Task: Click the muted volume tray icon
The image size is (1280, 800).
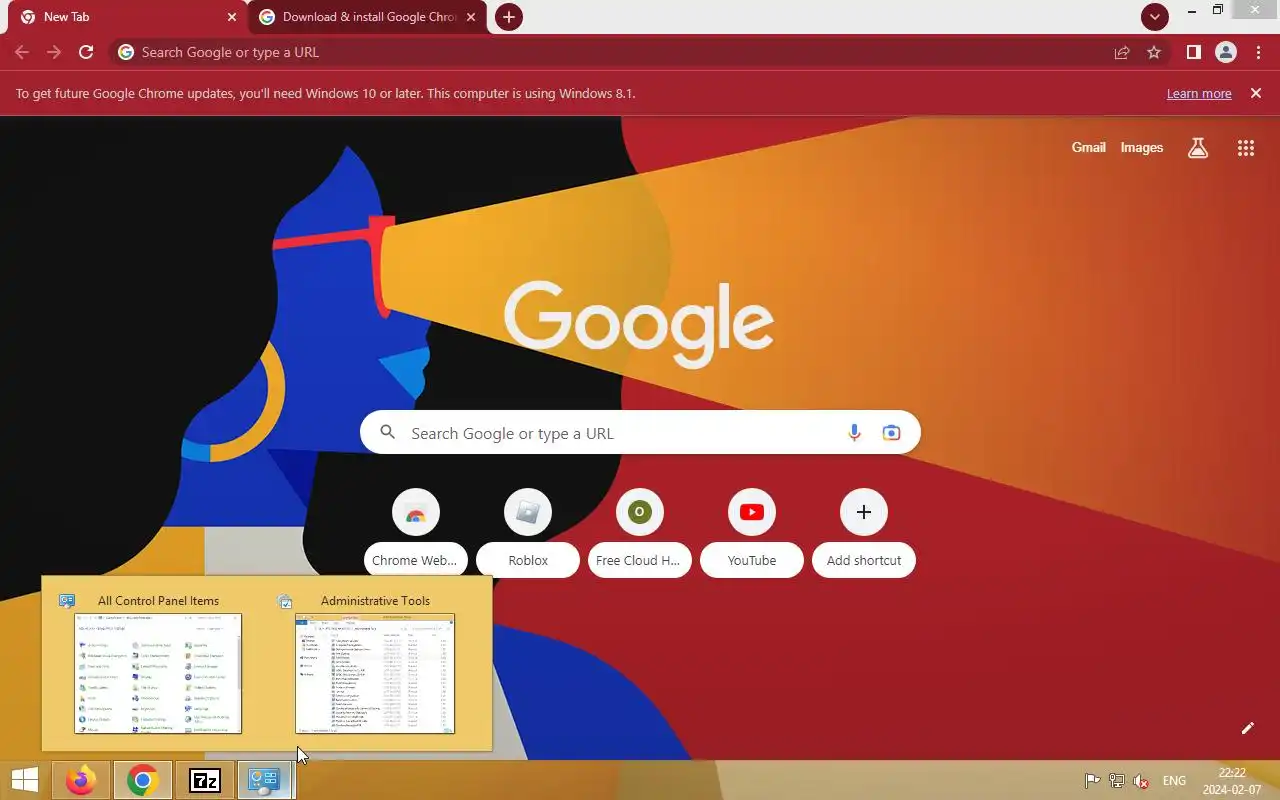Action: (1140, 781)
